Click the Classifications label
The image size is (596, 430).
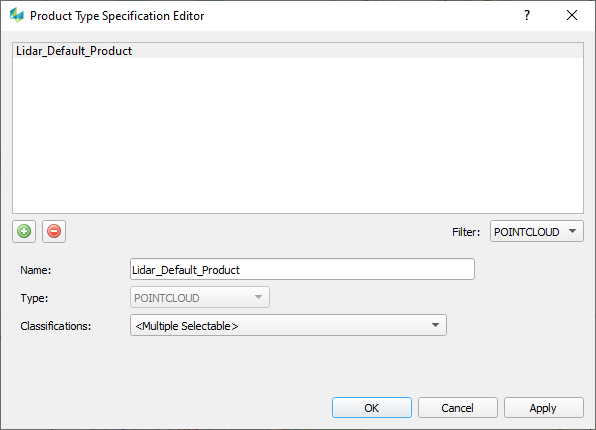(56, 326)
